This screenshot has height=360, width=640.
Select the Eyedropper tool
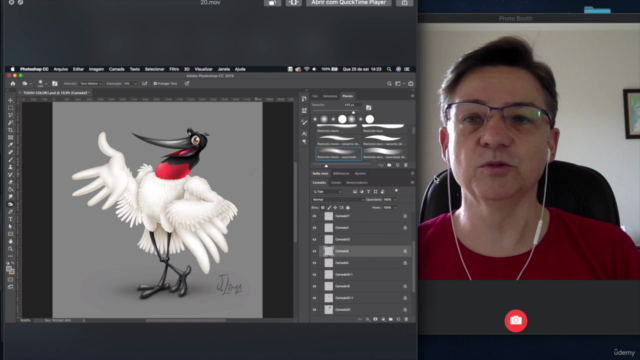click(11, 145)
